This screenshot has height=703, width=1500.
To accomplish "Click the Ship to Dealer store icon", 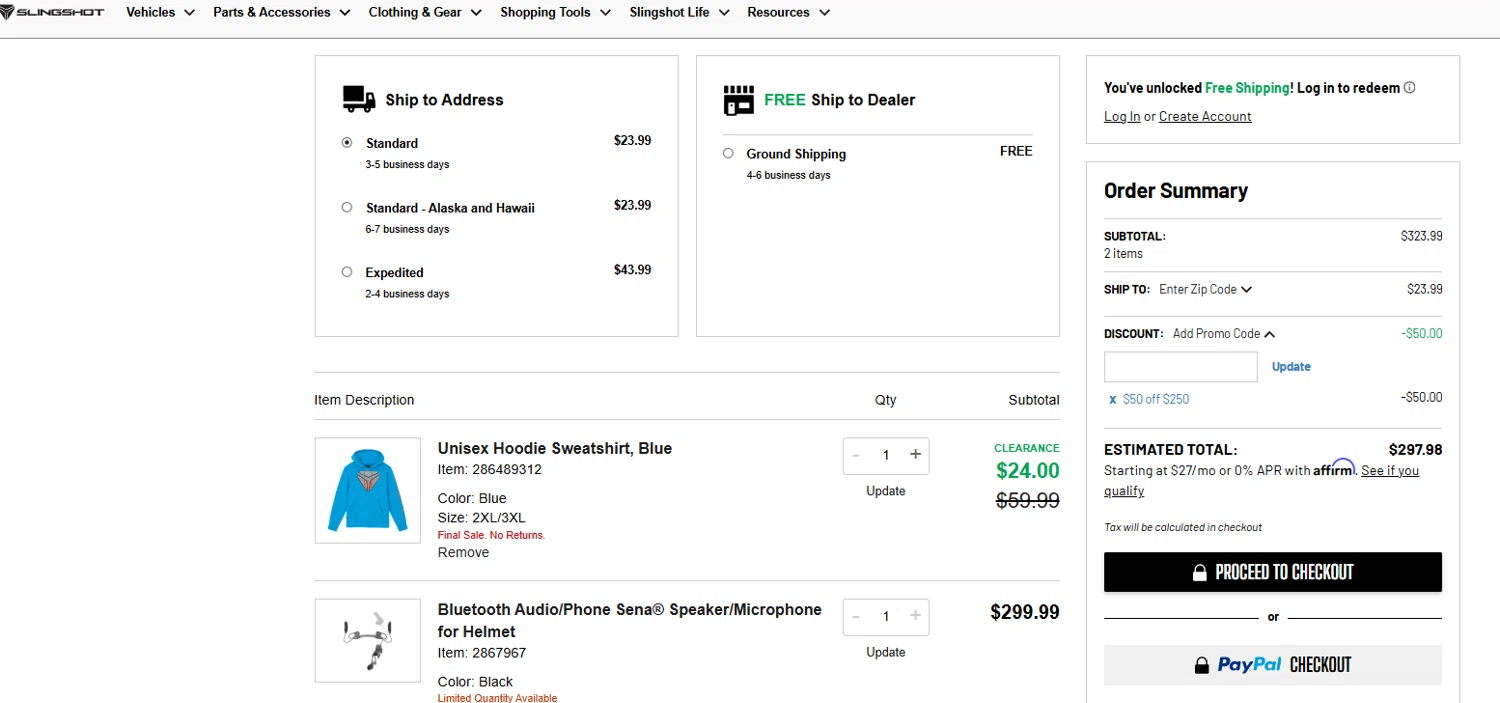I will click(738, 100).
